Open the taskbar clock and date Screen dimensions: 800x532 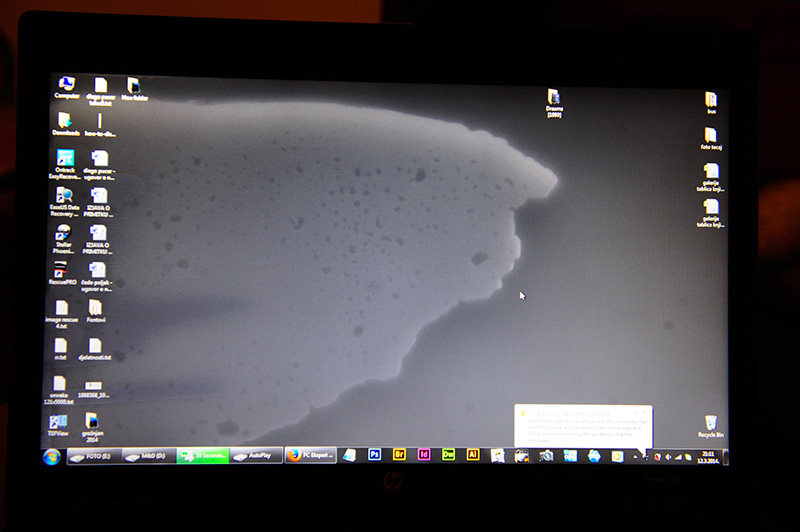pyautogui.click(x=709, y=457)
